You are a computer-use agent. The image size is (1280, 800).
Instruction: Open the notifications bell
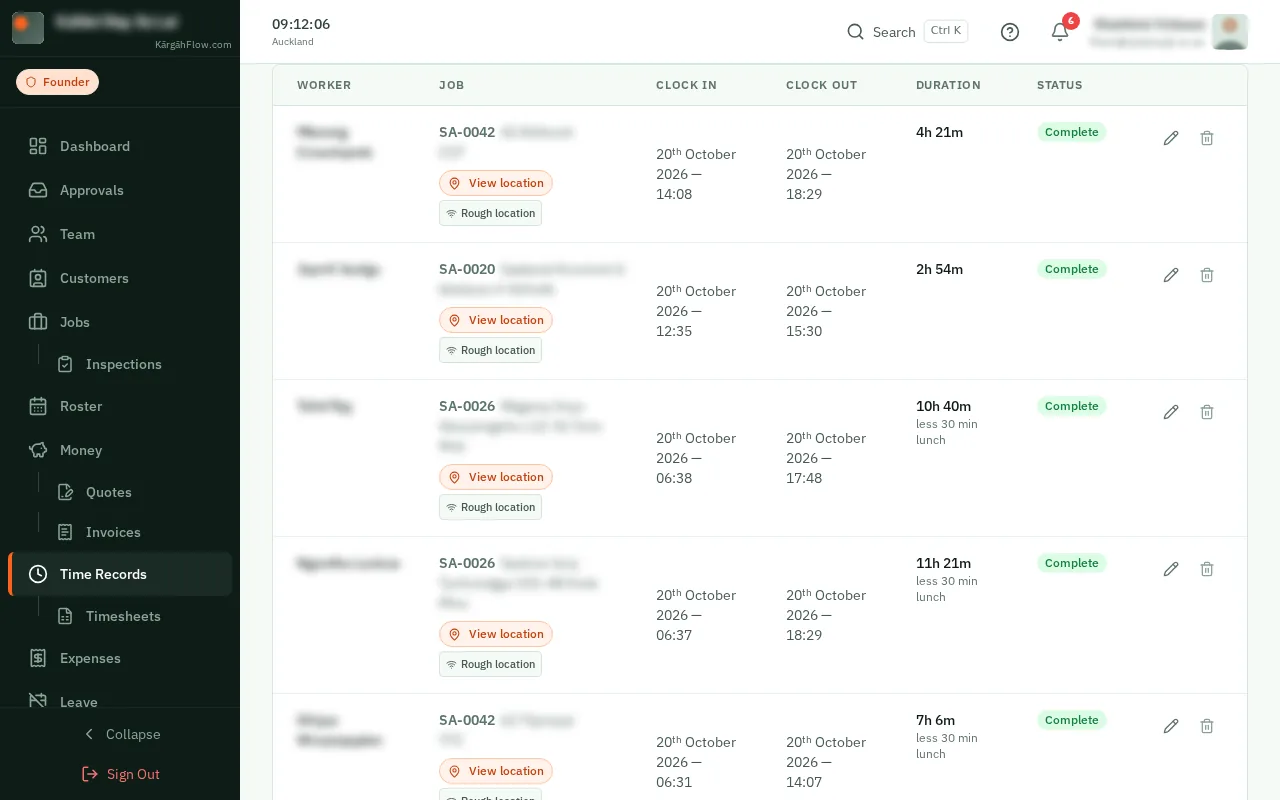pos(1060,32)
